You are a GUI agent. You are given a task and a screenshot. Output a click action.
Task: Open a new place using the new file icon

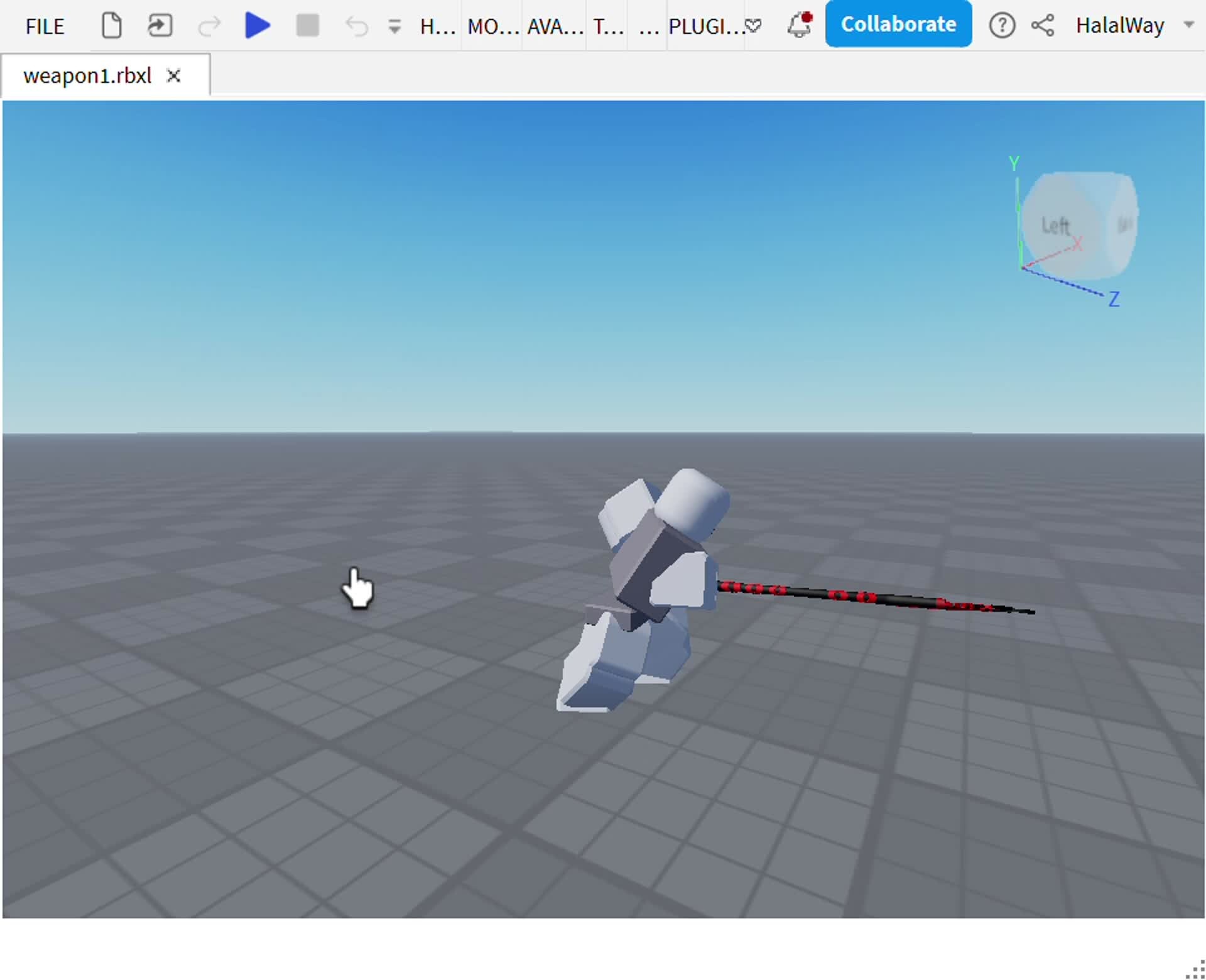111,25
